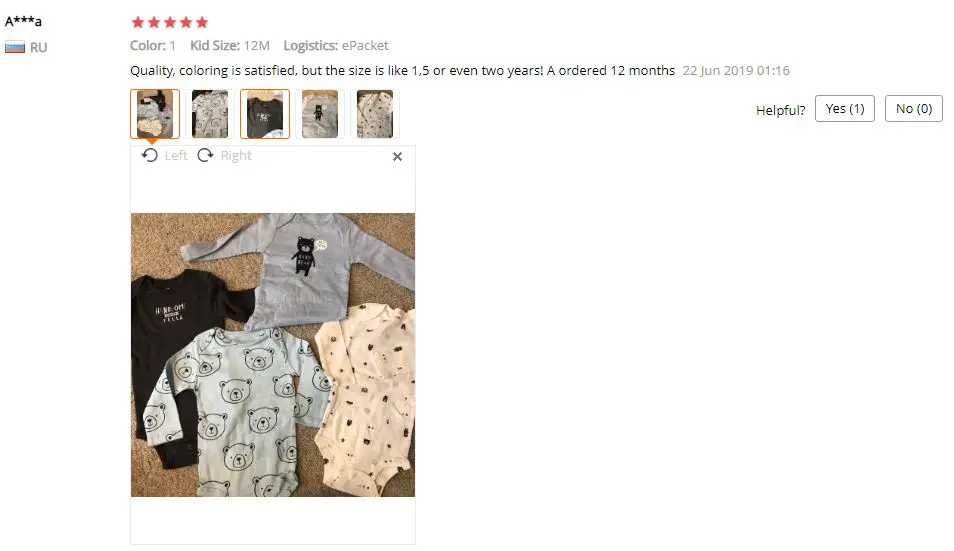Click the enlarged baby clothes photo

[x=273, y=355]
